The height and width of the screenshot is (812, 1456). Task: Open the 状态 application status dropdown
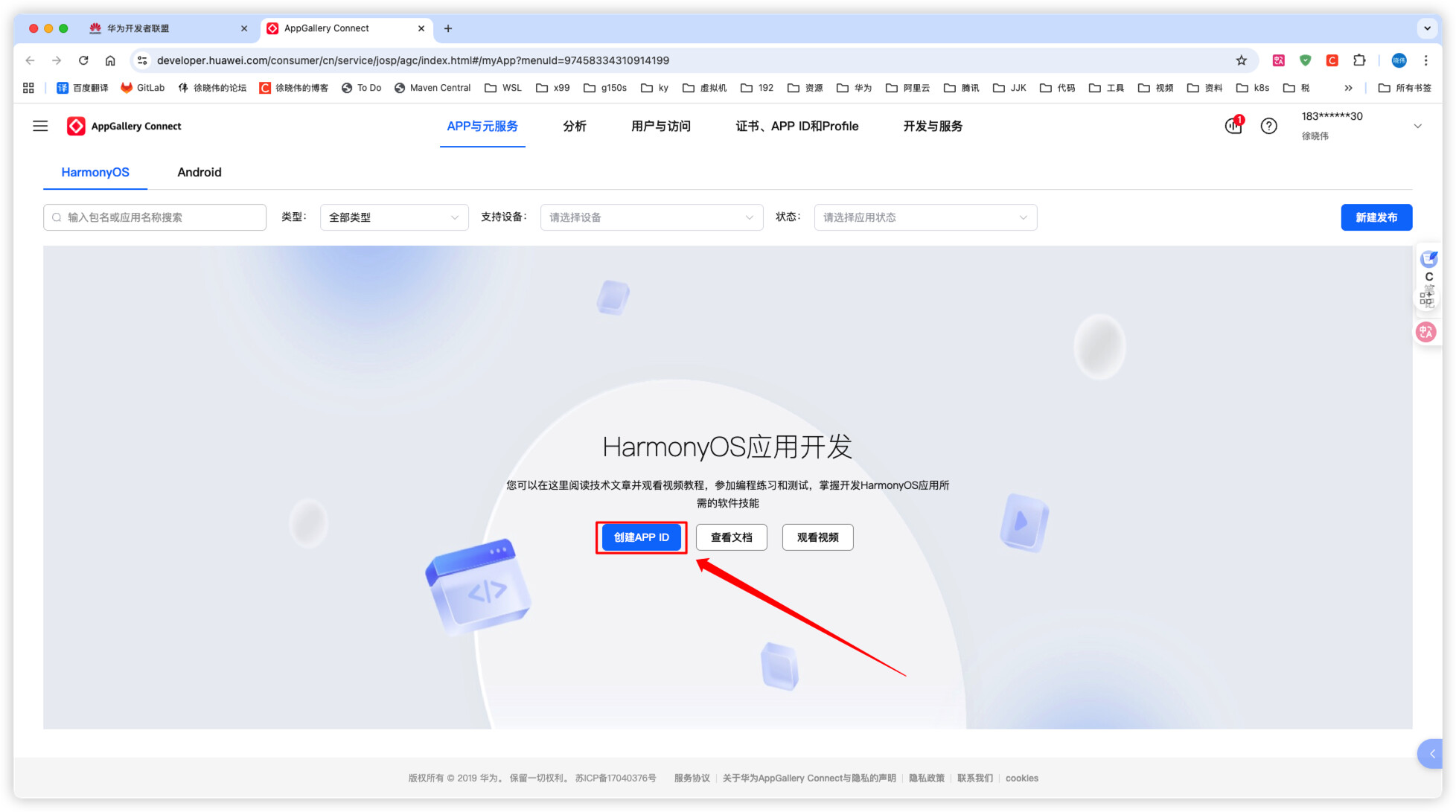[x=925, y=217]
